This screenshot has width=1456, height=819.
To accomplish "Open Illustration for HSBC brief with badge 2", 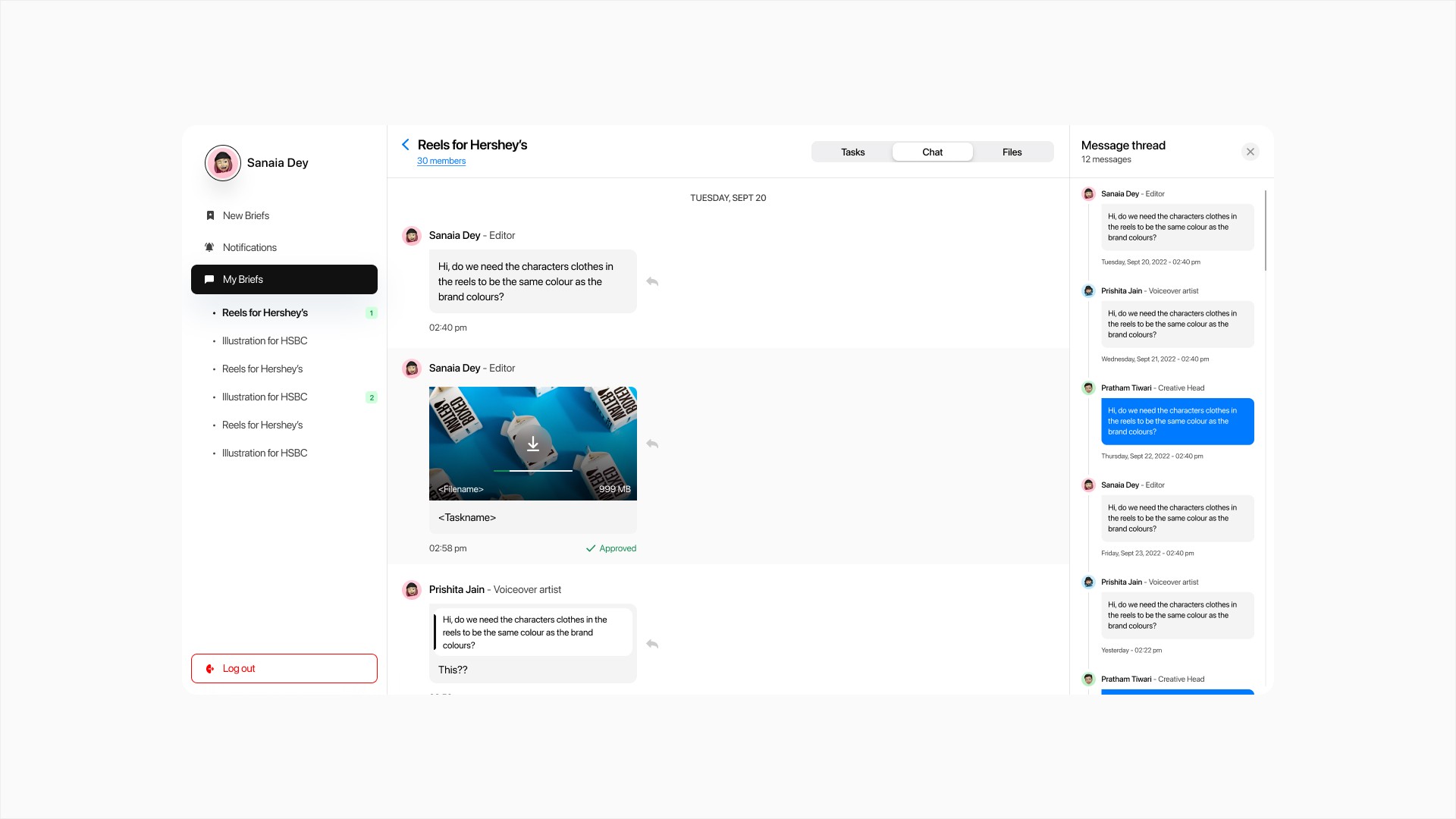I will [x=265, y=397].
